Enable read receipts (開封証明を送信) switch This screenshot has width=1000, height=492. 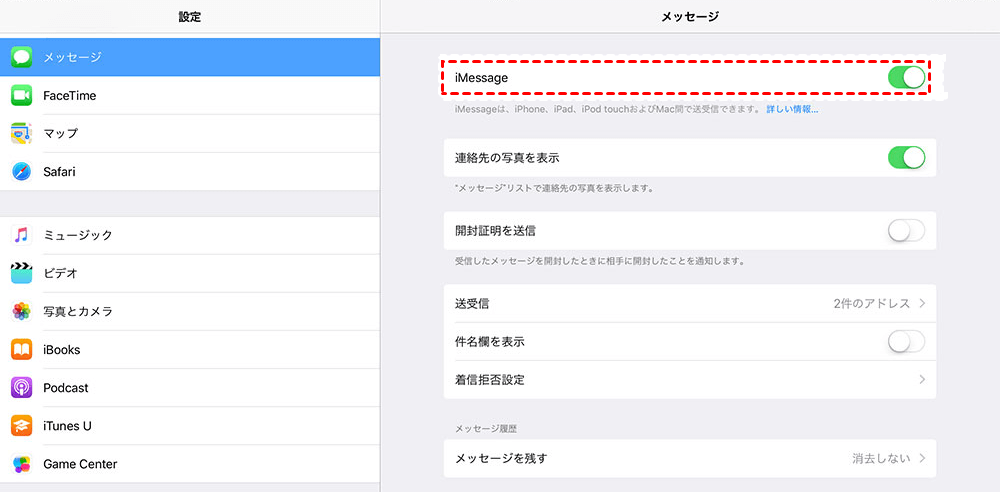click(x=906, y=230)
